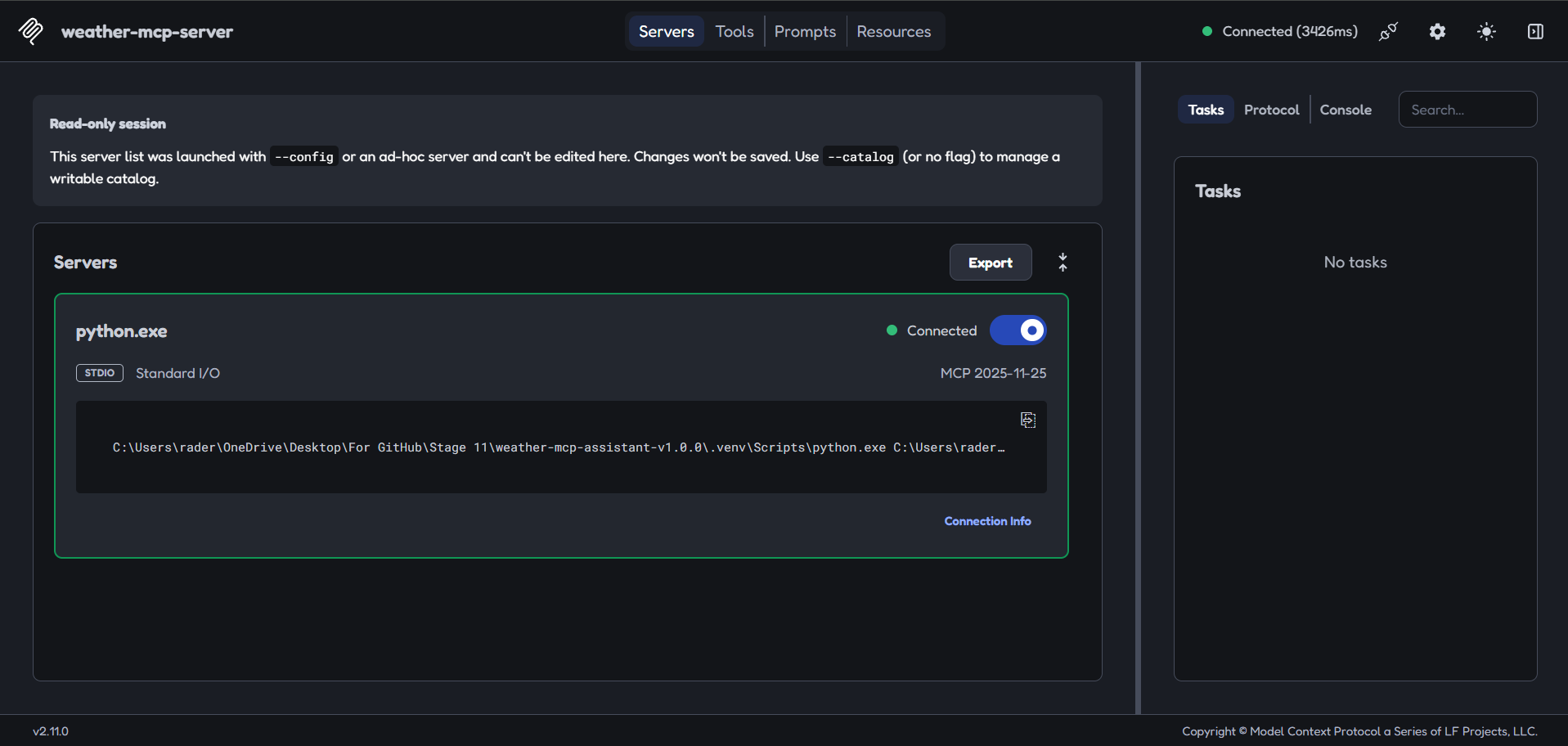Viewport: 1568px width, 746px height.
Task: Click the Servers section heading
Action: coord(85,263)
